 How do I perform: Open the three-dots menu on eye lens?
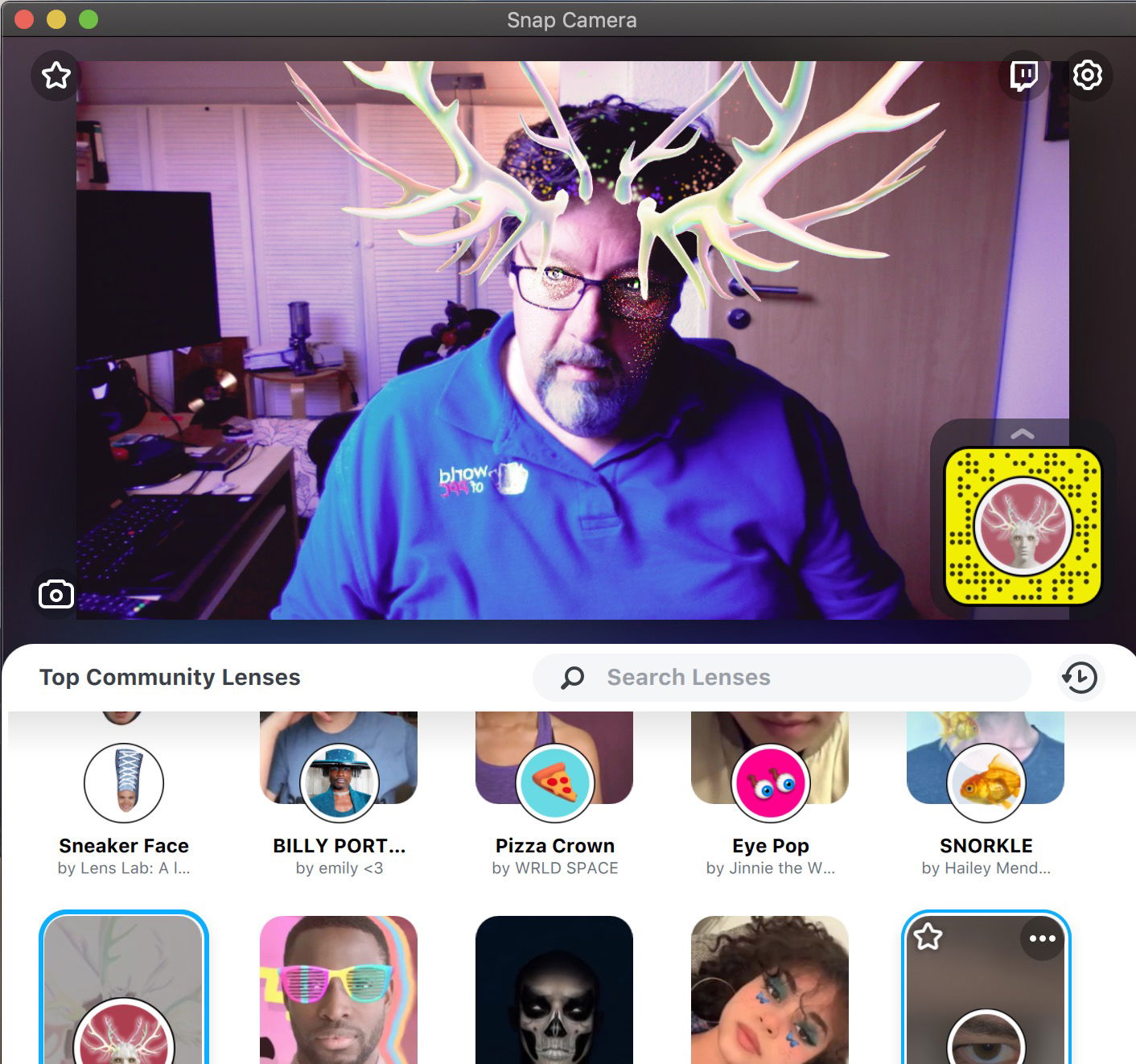(1042, 938)
